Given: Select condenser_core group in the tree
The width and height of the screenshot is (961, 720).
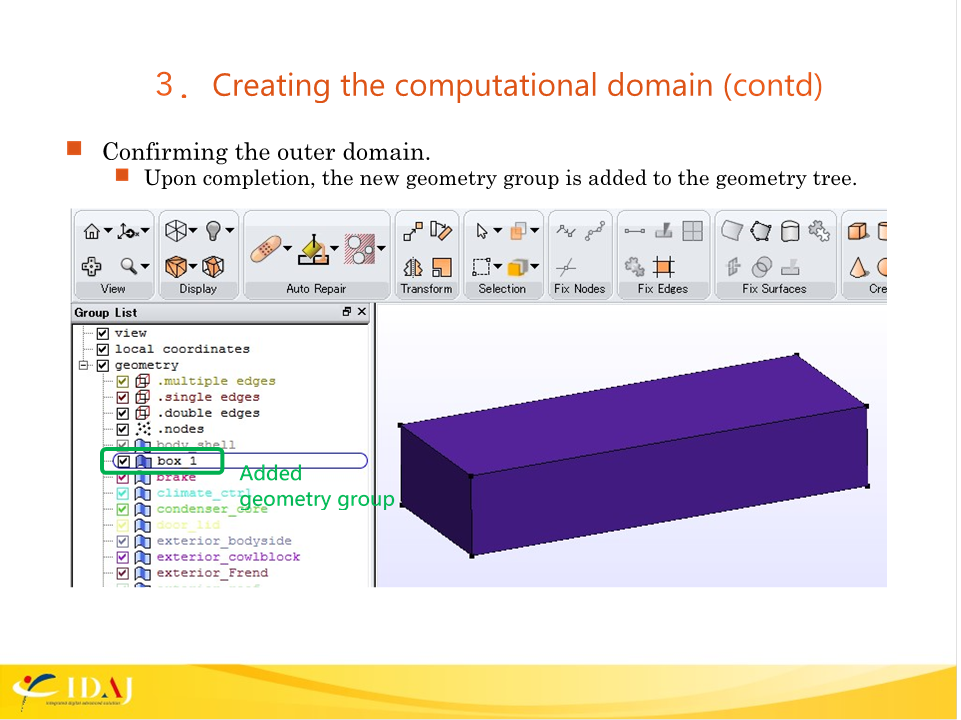Looking at the screenshot, I should tap(212, 509).
